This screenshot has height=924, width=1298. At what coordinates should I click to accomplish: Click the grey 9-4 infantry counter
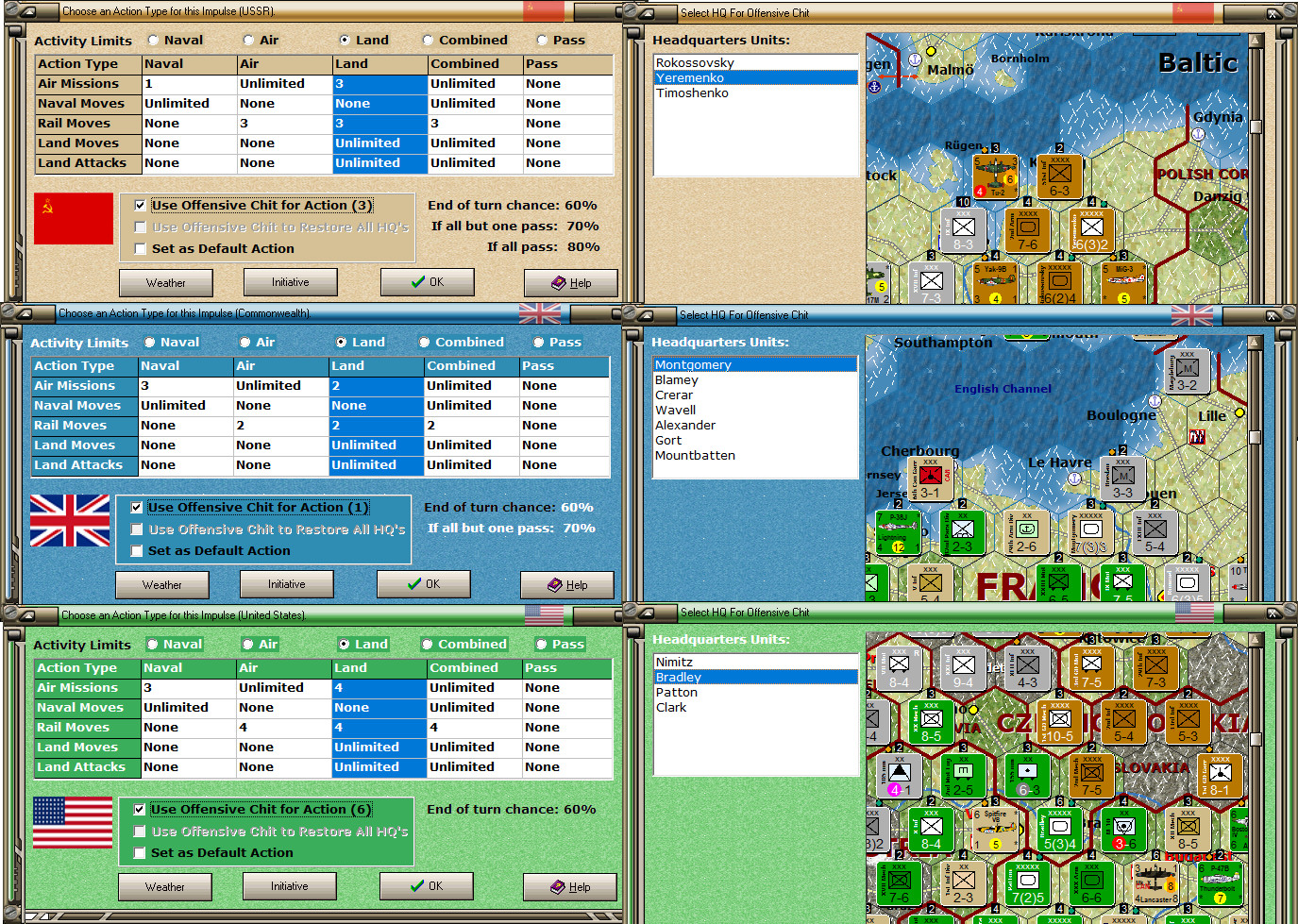964,668
